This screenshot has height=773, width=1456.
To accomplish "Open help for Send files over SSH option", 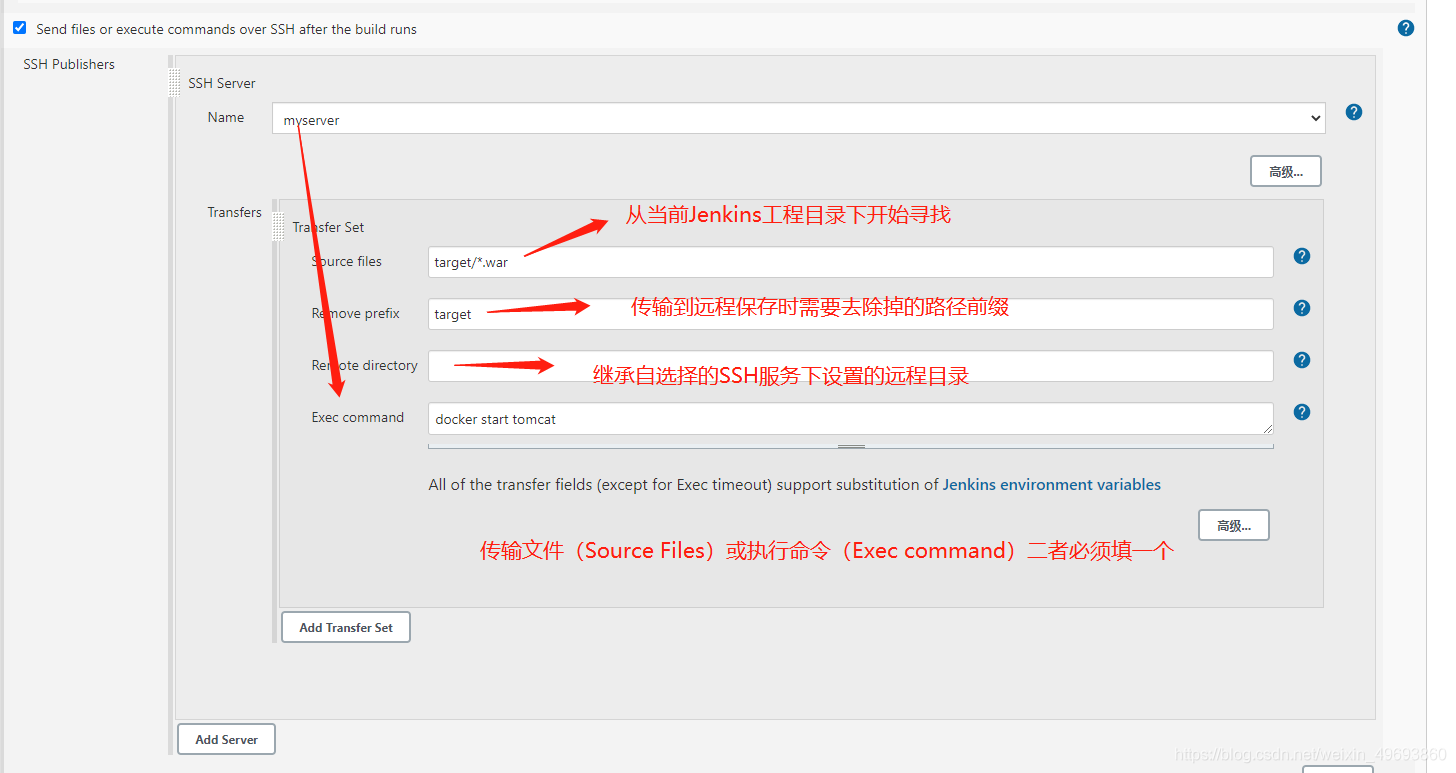I will click(1405, 28).
